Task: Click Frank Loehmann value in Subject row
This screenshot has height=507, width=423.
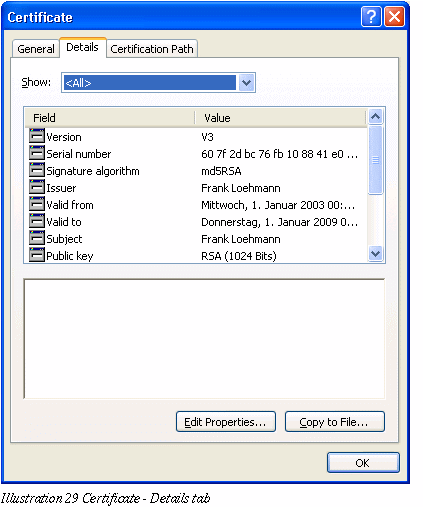Action: 241,239
